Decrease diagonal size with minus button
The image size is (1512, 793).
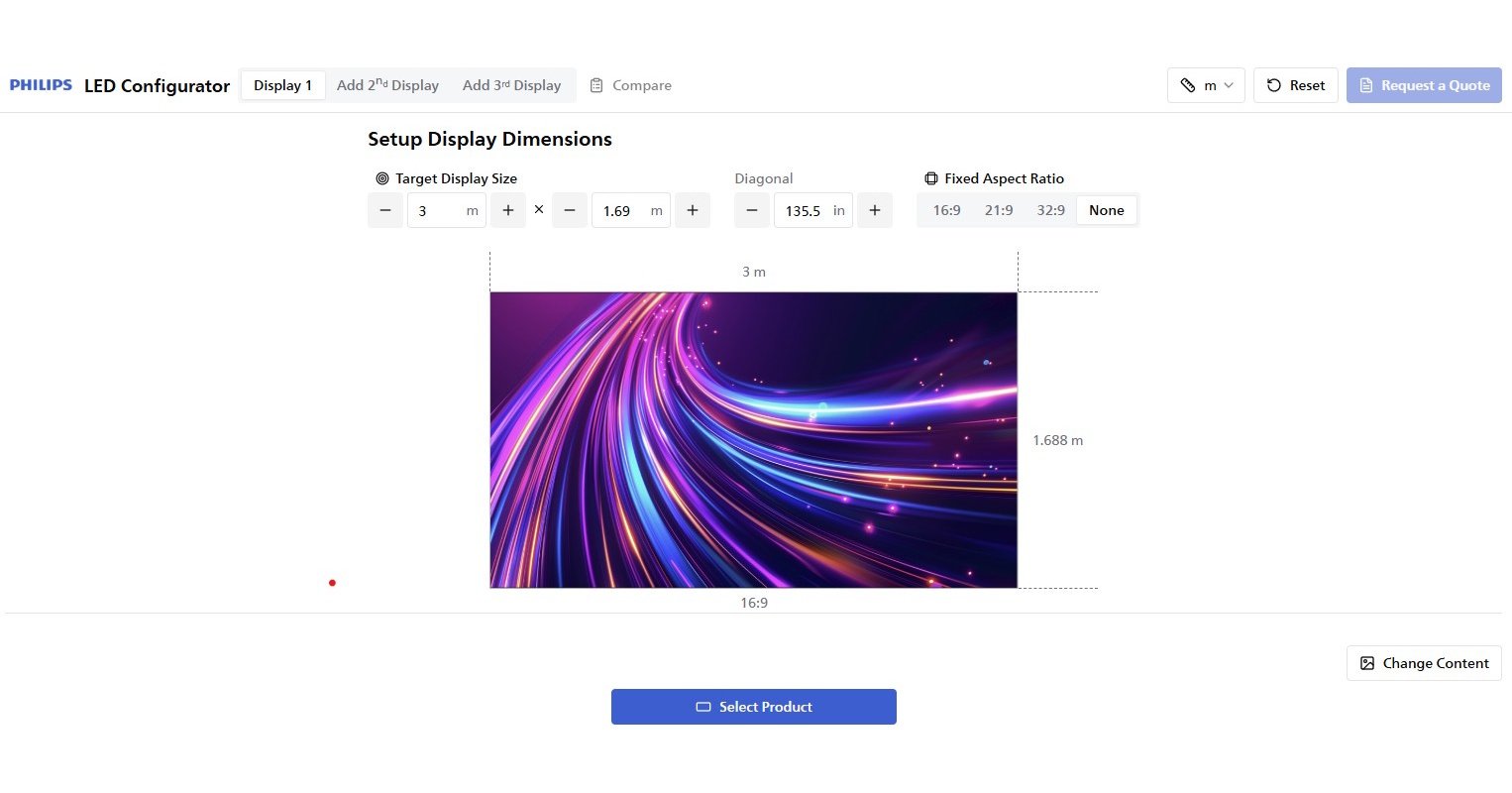(752, 210)
